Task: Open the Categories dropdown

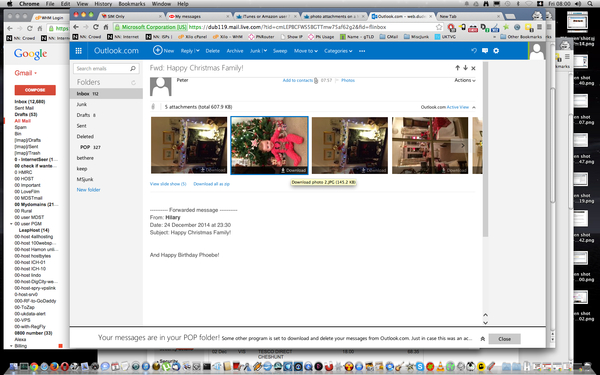Action: (338, 51)
